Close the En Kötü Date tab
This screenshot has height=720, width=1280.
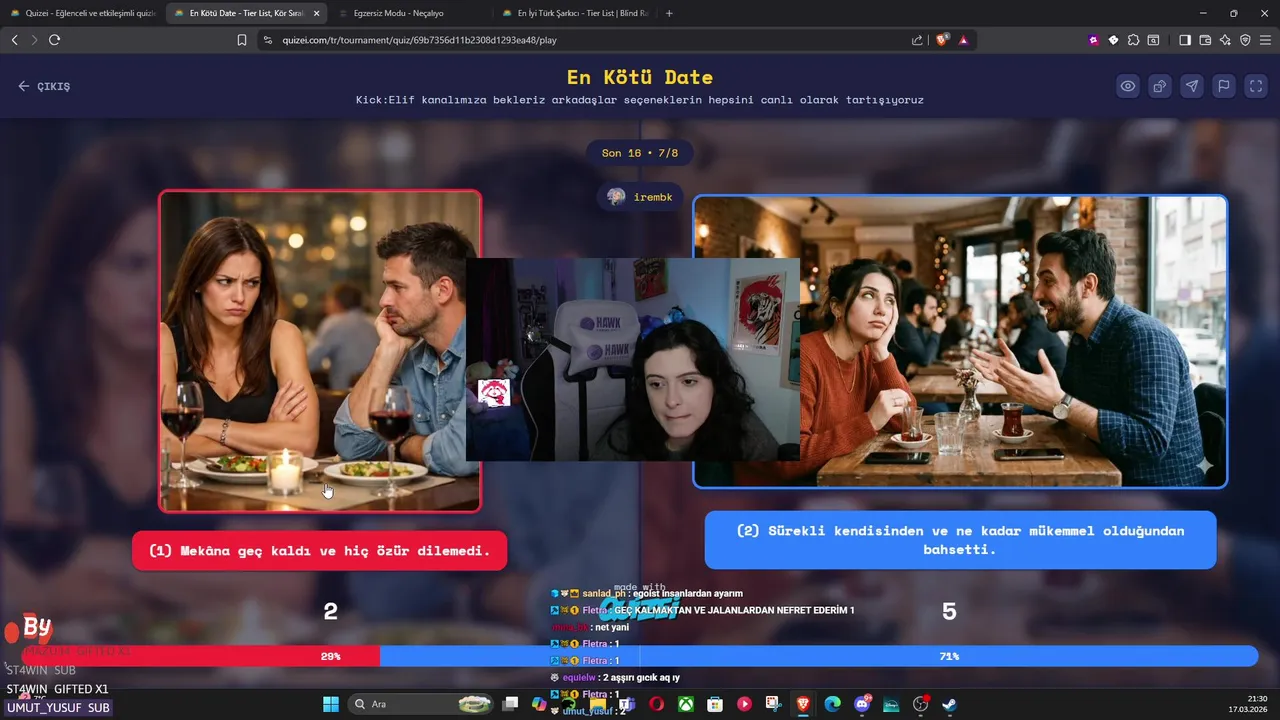[x=316, y=13]
